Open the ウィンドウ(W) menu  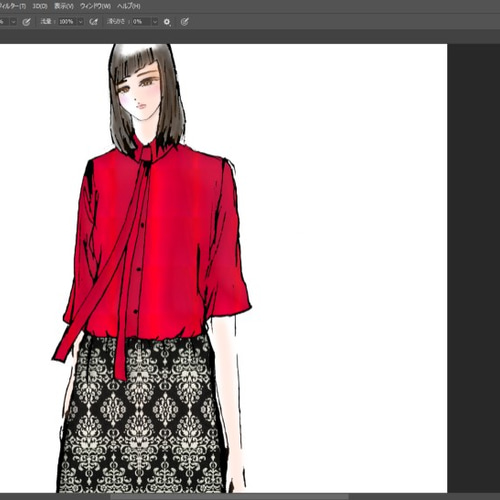pos(95,6)
